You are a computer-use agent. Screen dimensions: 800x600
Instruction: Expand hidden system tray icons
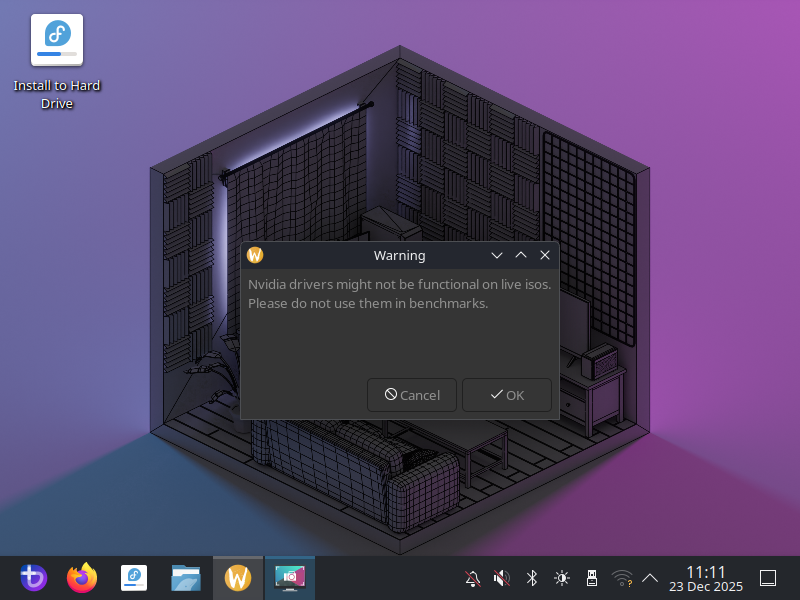(x=649, y=579)
